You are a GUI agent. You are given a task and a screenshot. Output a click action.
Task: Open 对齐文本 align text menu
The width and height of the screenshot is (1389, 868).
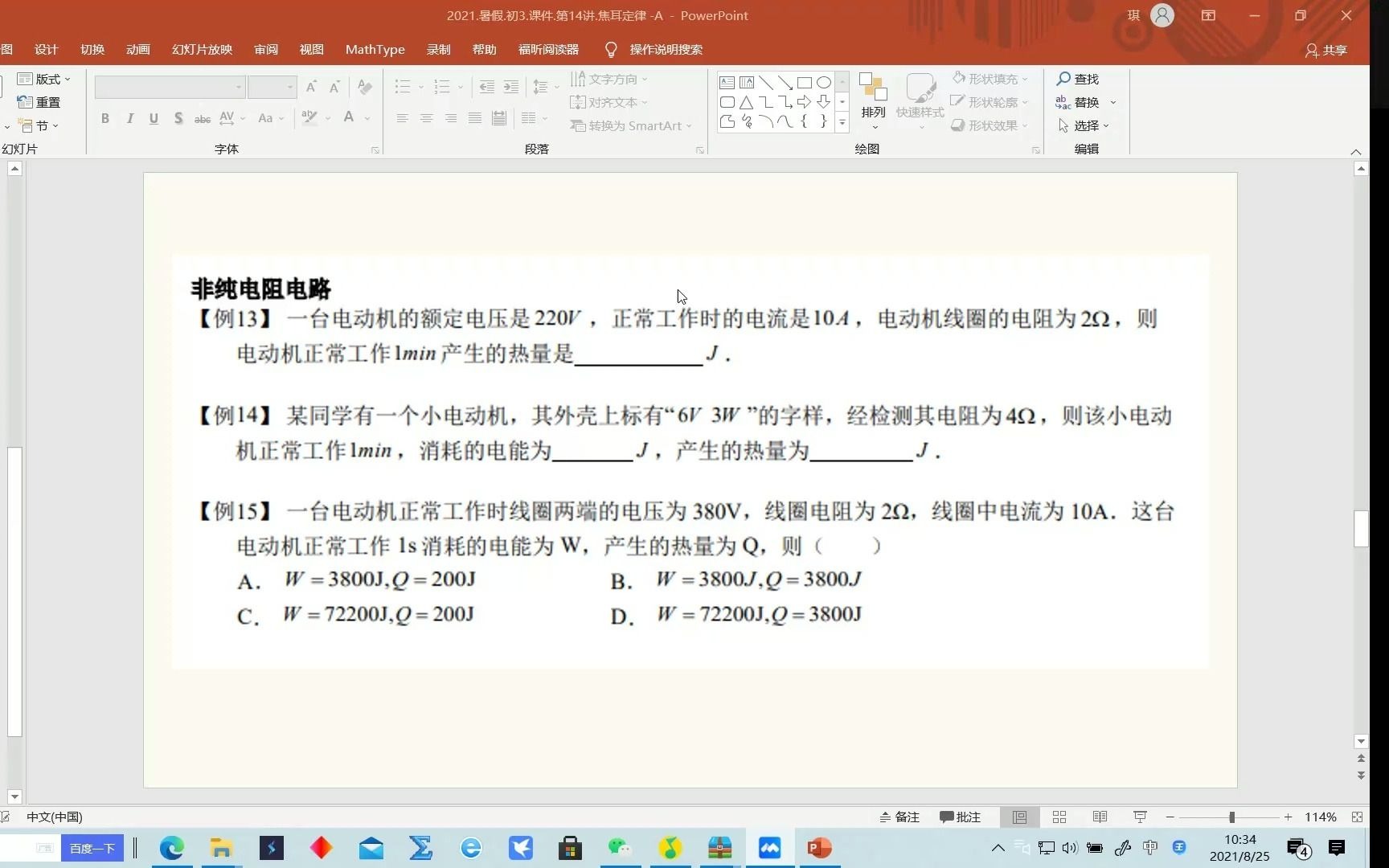608,102
